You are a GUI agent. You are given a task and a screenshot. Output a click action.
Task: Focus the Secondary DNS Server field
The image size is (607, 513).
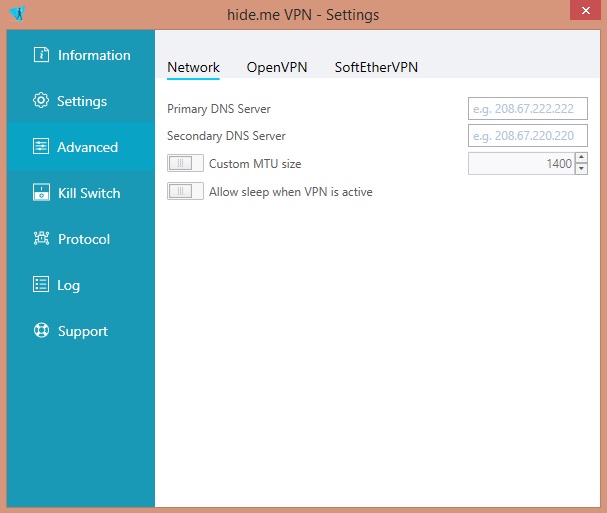pyautogui.click(x=528, y=136)
